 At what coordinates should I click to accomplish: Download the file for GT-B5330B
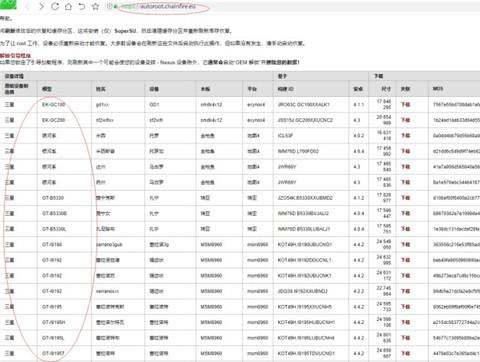[405, 213]
